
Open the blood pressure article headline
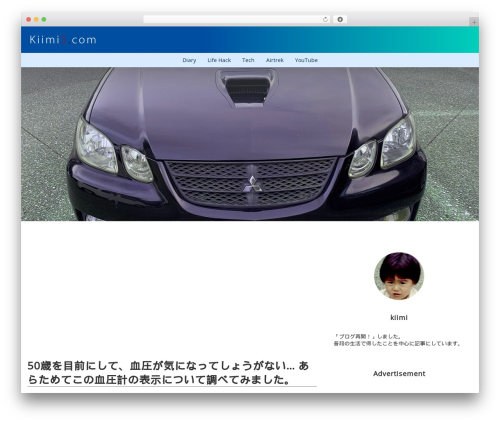click(x=168, y=373)
